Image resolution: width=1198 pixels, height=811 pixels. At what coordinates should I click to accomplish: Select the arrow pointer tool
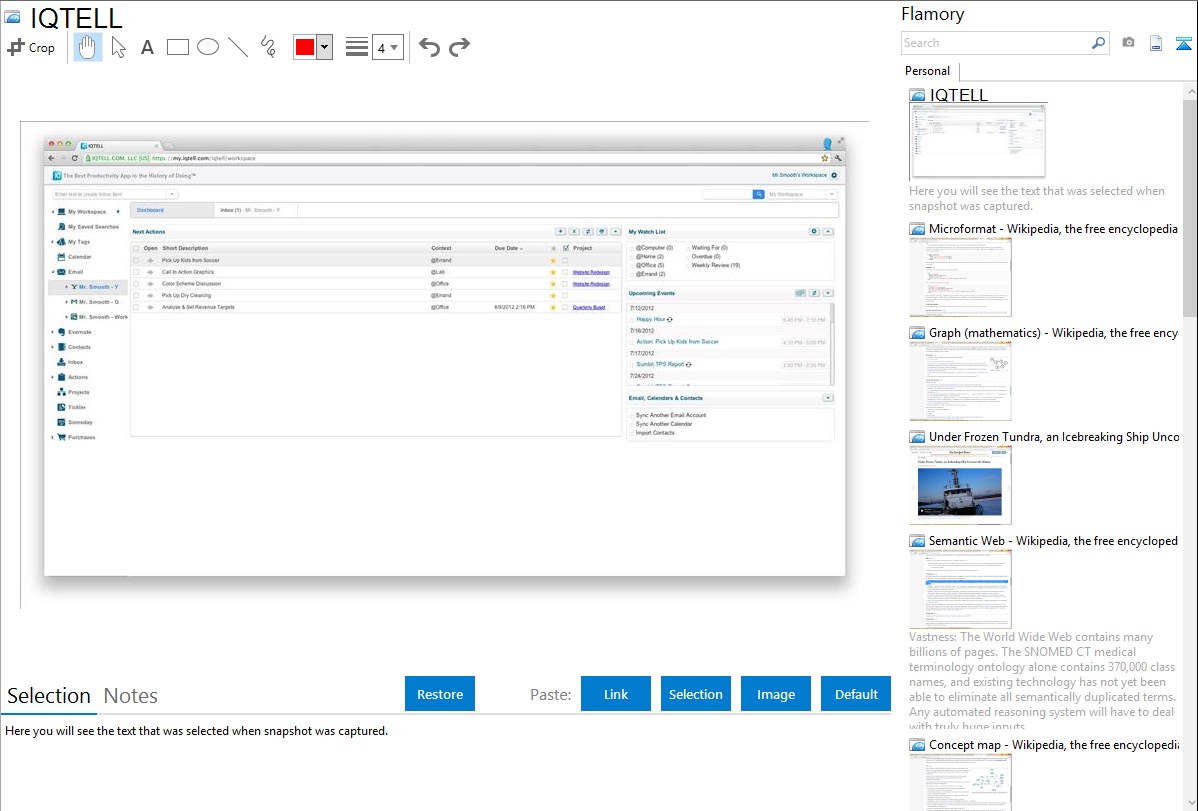pos(118,47)
